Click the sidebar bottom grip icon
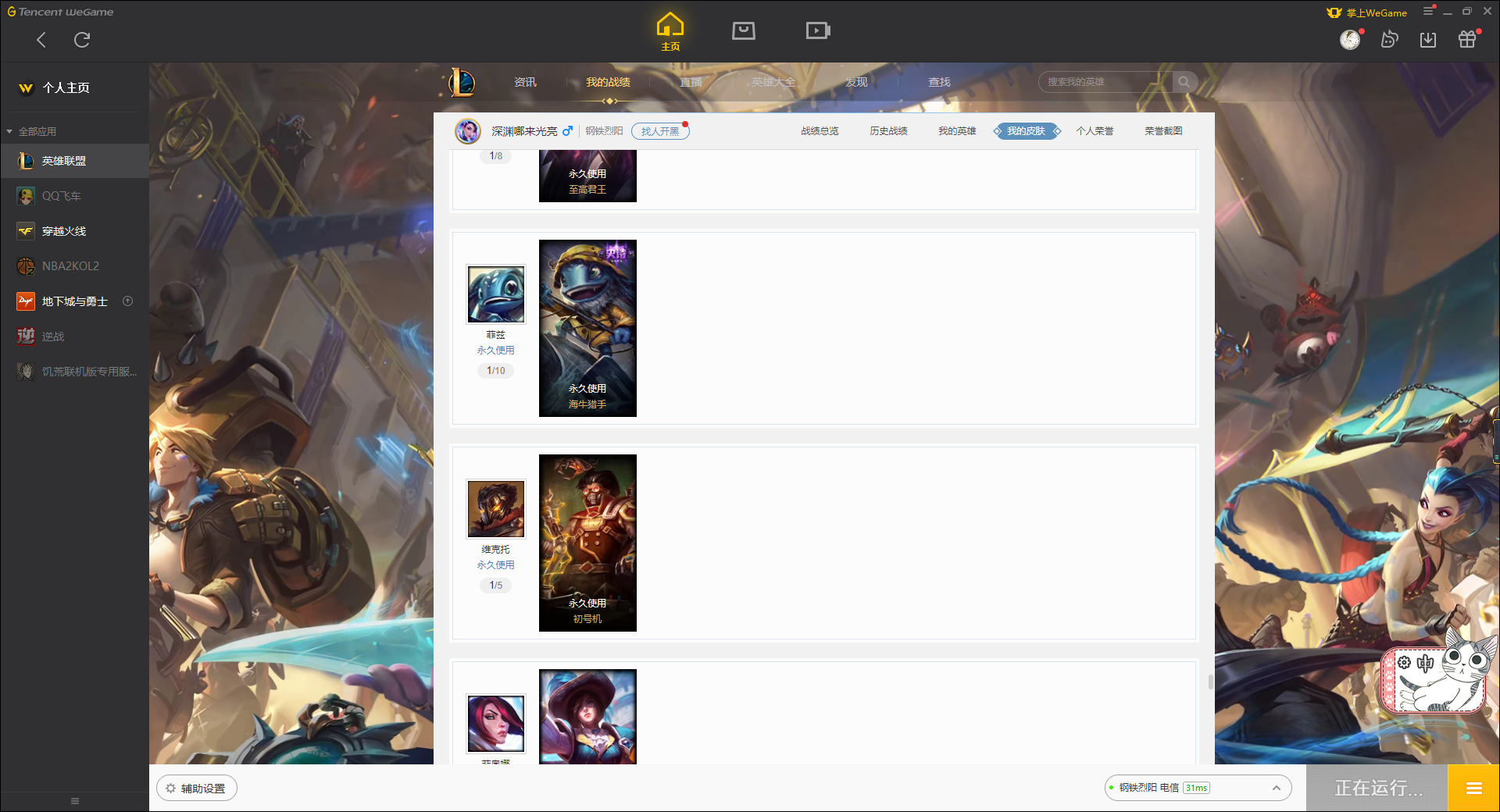This screenshot has height=812, width=1500. (75, 801)
